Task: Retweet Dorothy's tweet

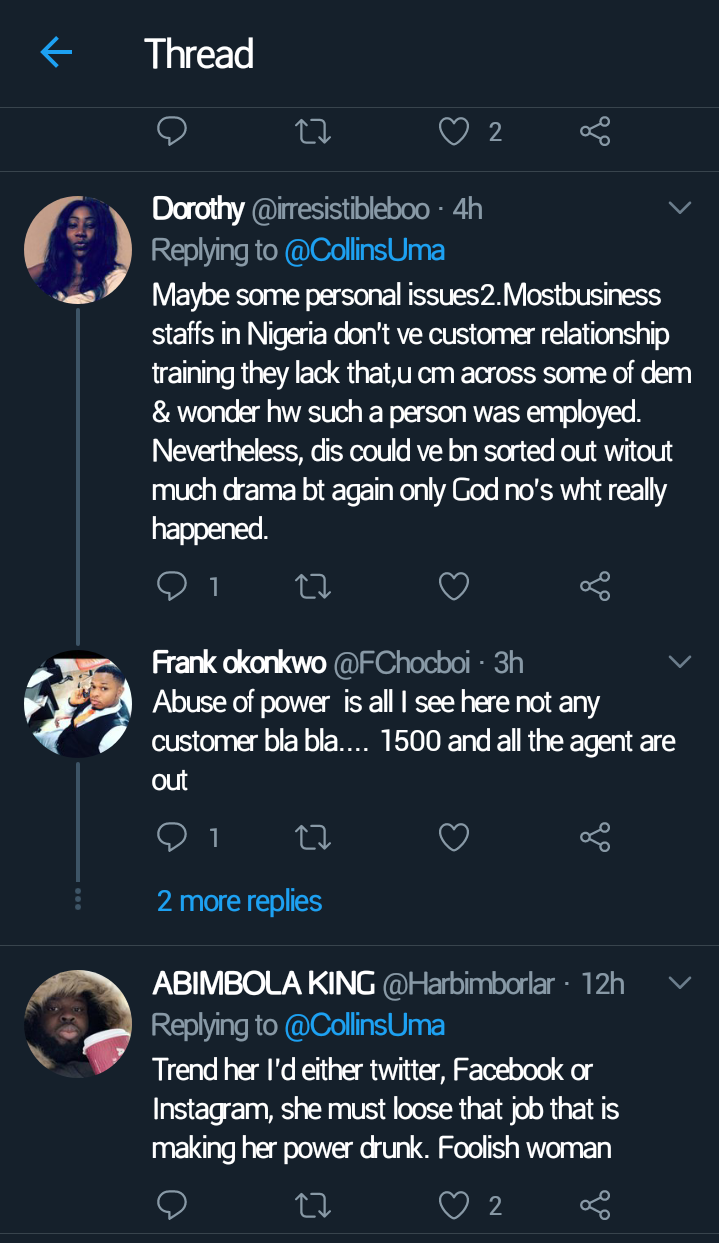Action: (314, 586)
